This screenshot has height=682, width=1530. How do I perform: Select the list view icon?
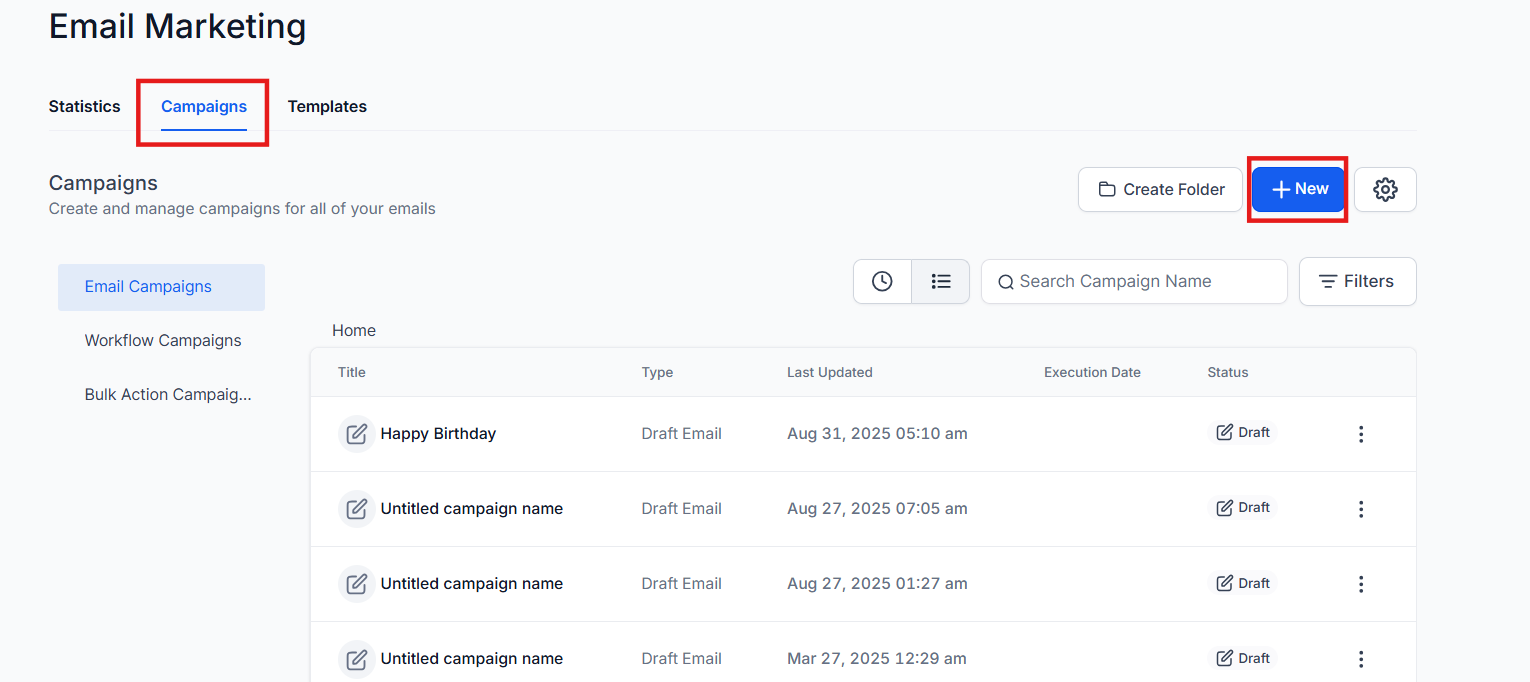(940, 282)
